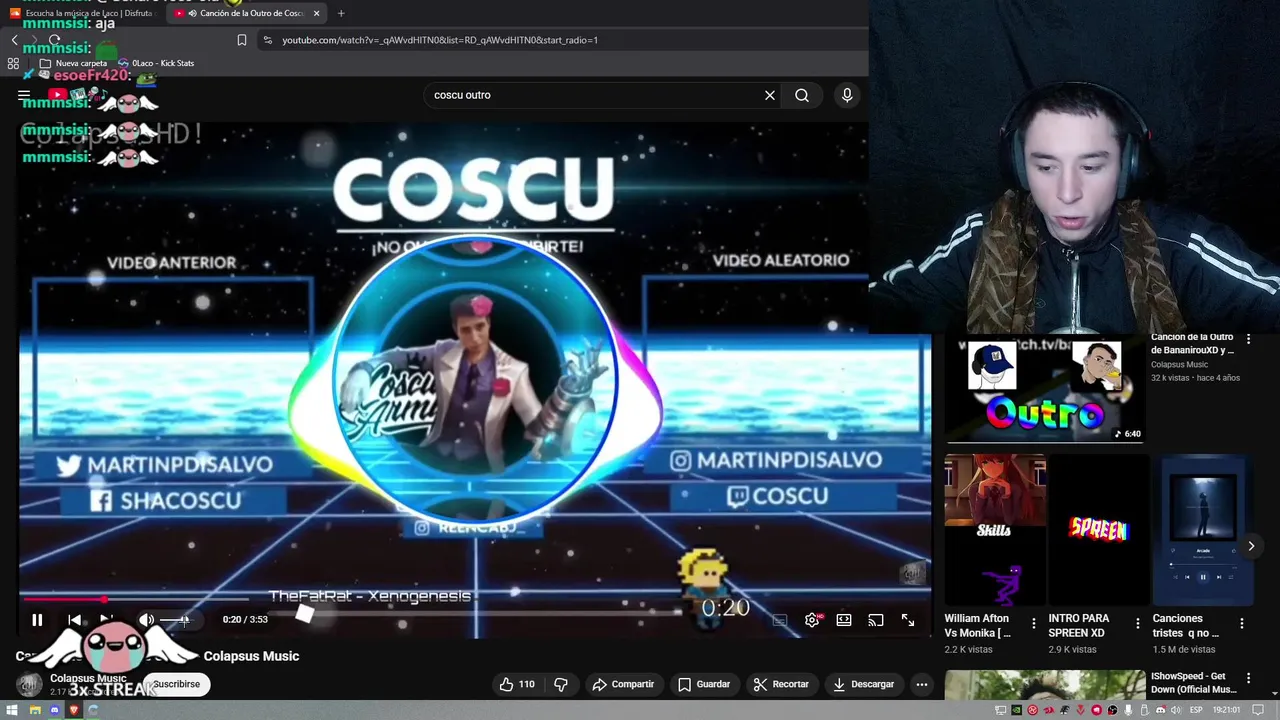Open options for Canciones tristes video
Image resolution: width=1280 pixels, height=720 pixels.
(x=1242, y=623)
